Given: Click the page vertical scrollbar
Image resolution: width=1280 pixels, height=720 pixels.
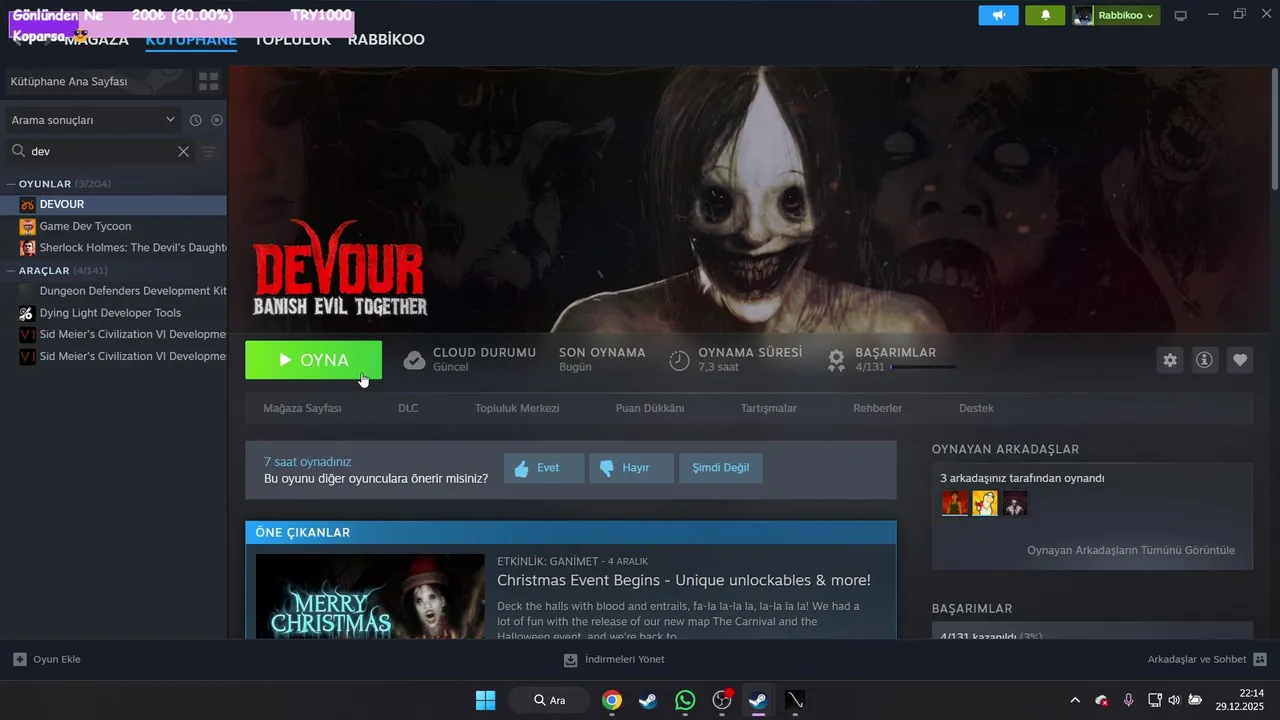Looking at the screenshot, I should pos(1275,130).
